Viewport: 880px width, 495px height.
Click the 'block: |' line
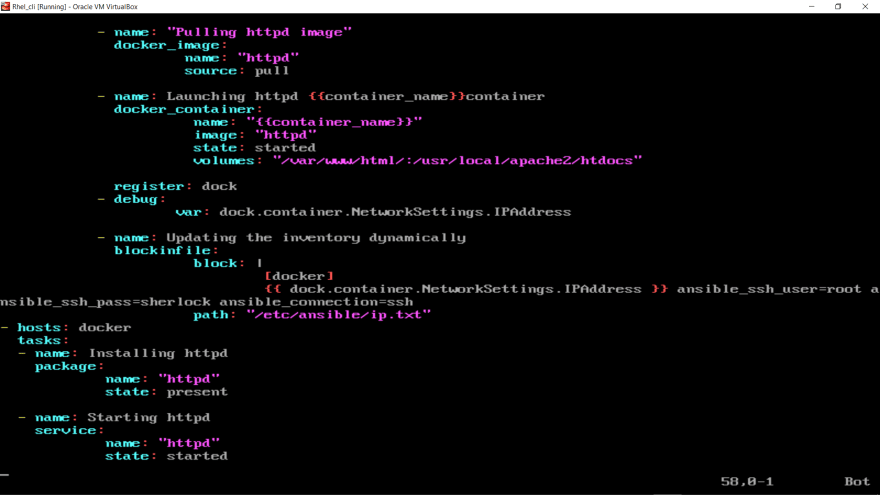[x=228, y=263]
